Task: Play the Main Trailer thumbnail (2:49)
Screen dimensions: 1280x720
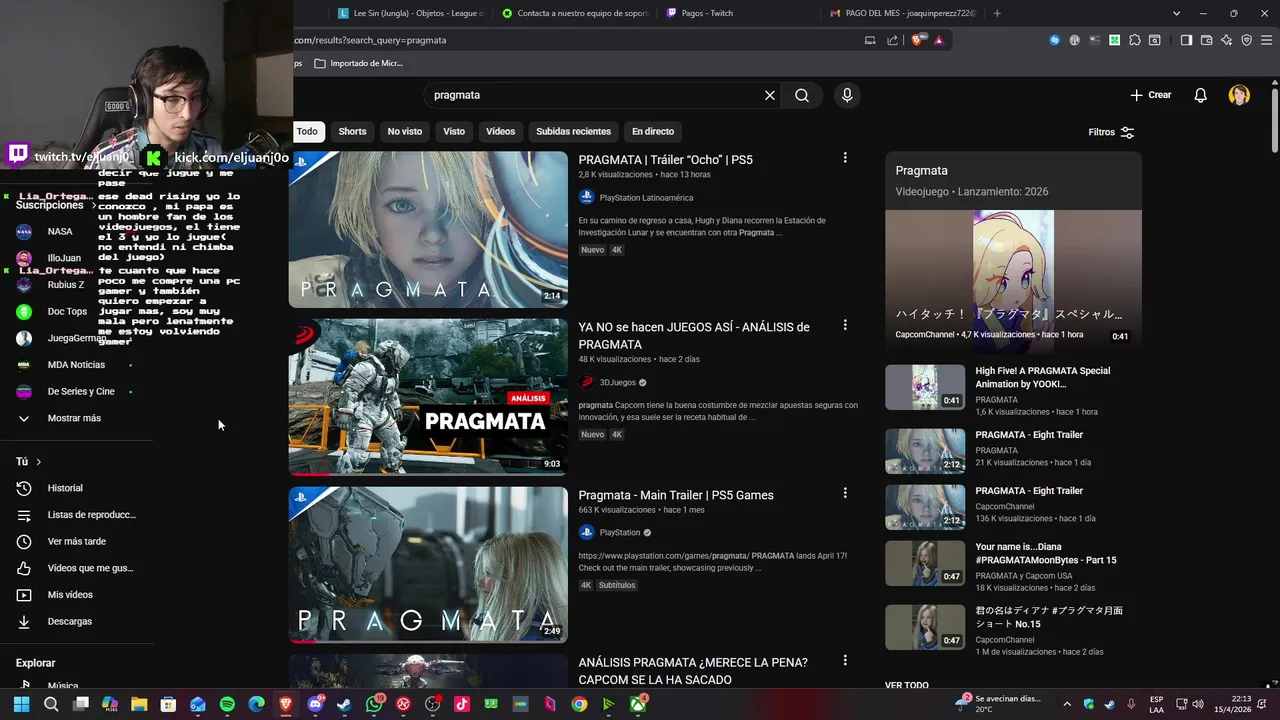Action: pos(428,564)
